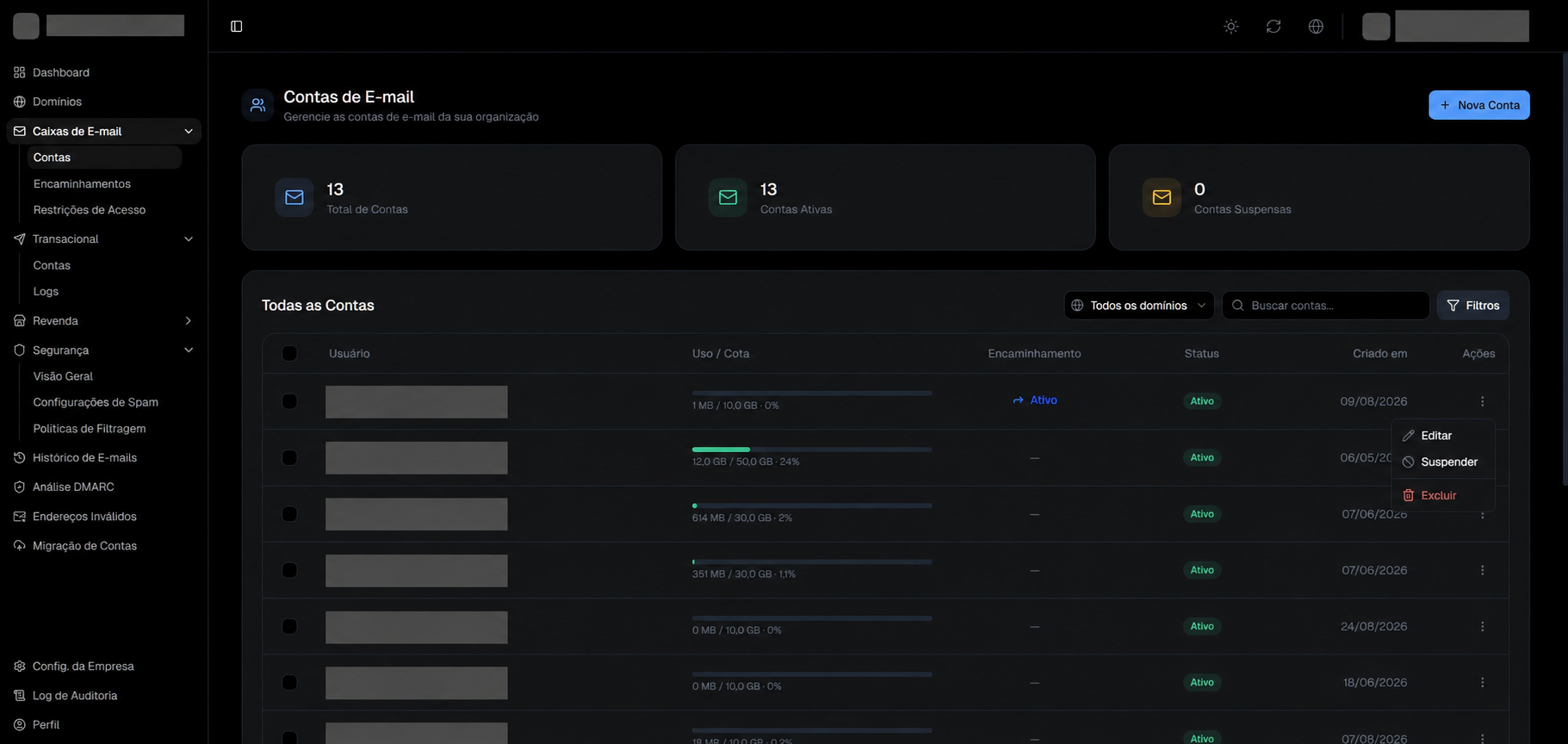Viewport: 1568px width, 744px height.
Task: Click the 12,0 GB / 50,0 GB usage bar
Action: pyautogui.click(x=812, y=449)
